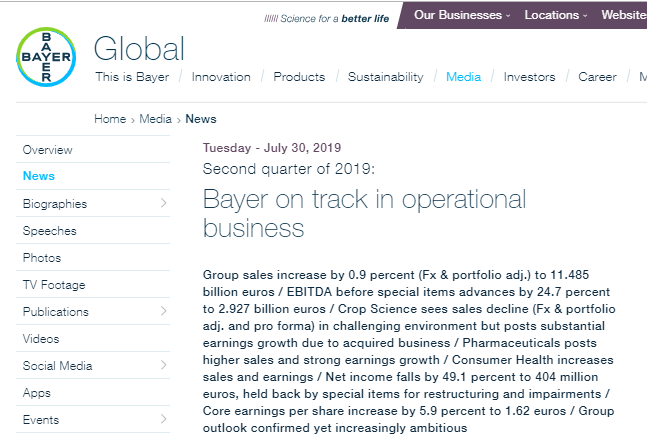
Task: Expand the Events sidebar chevron
Action: [x=163, y=420]
